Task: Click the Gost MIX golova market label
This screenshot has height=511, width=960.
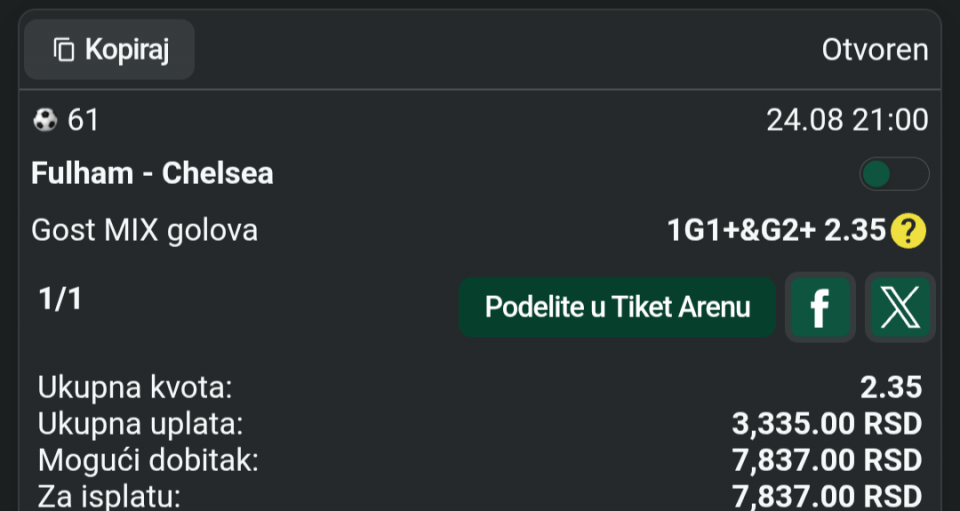Action: (x=144, y=231)
